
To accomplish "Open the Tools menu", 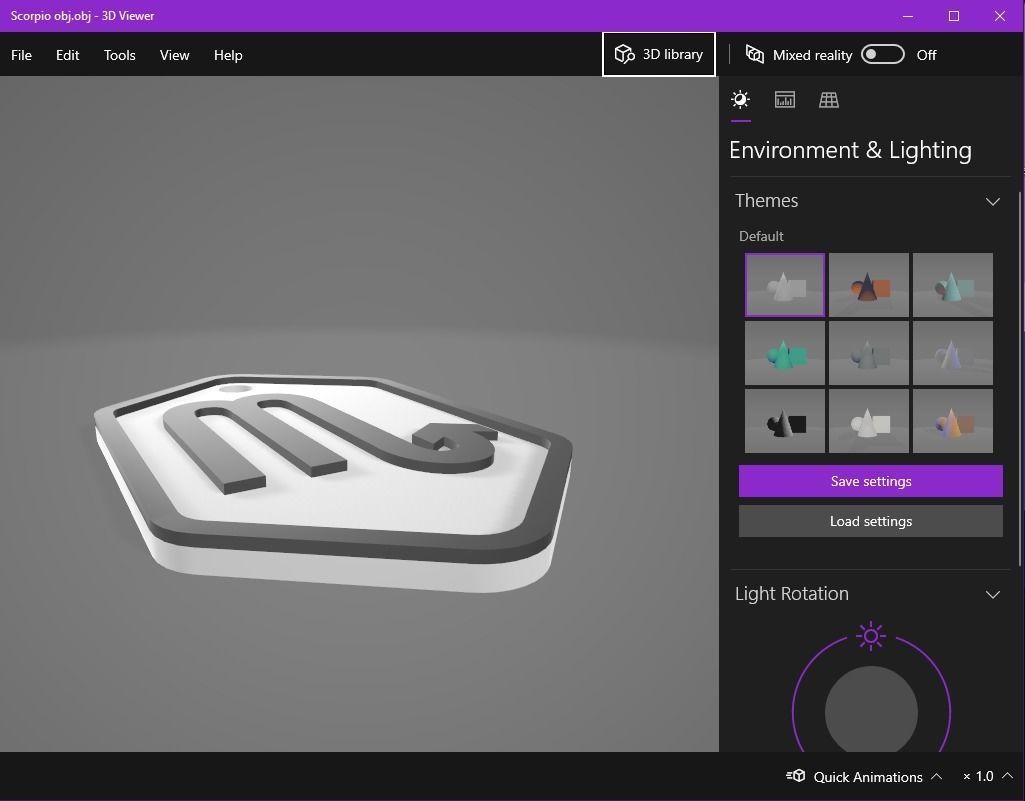I will coord(120,55).
